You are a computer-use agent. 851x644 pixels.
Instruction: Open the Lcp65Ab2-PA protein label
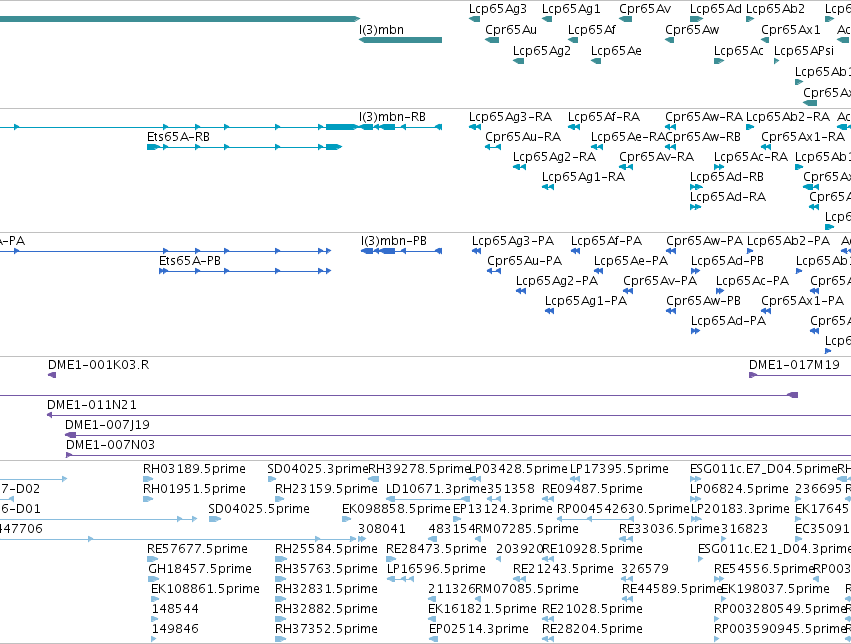[x=788, y=241]
